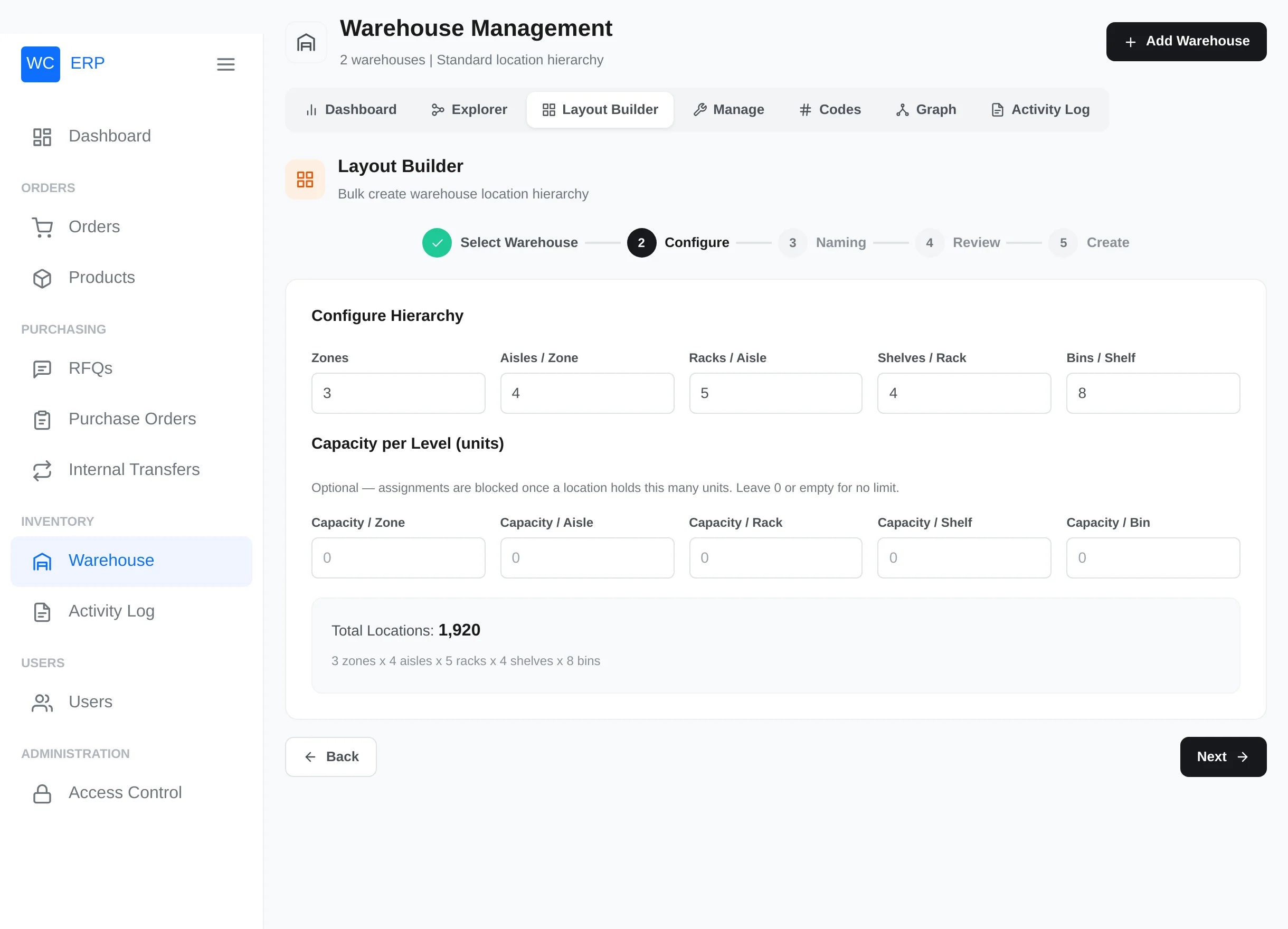
Task: Click the ERP brand text
Action: tap(88, 63)
